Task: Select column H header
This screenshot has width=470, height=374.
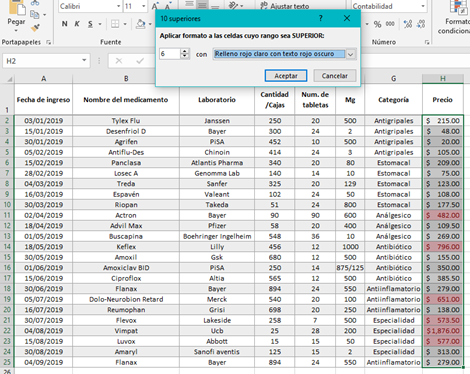Action: pos(443,79)
